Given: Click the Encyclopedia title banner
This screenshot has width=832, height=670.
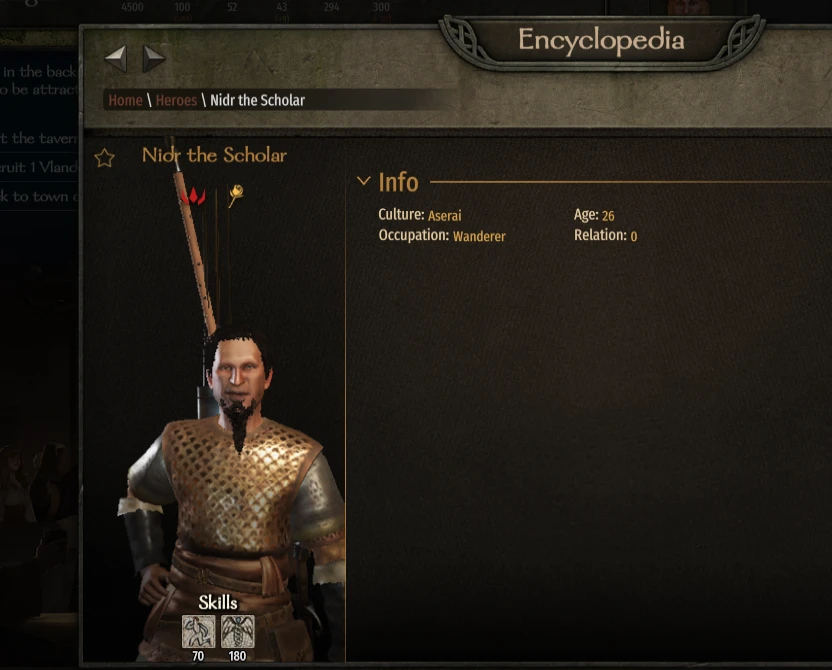Looking at the screenshot, I should click(601, 40).
